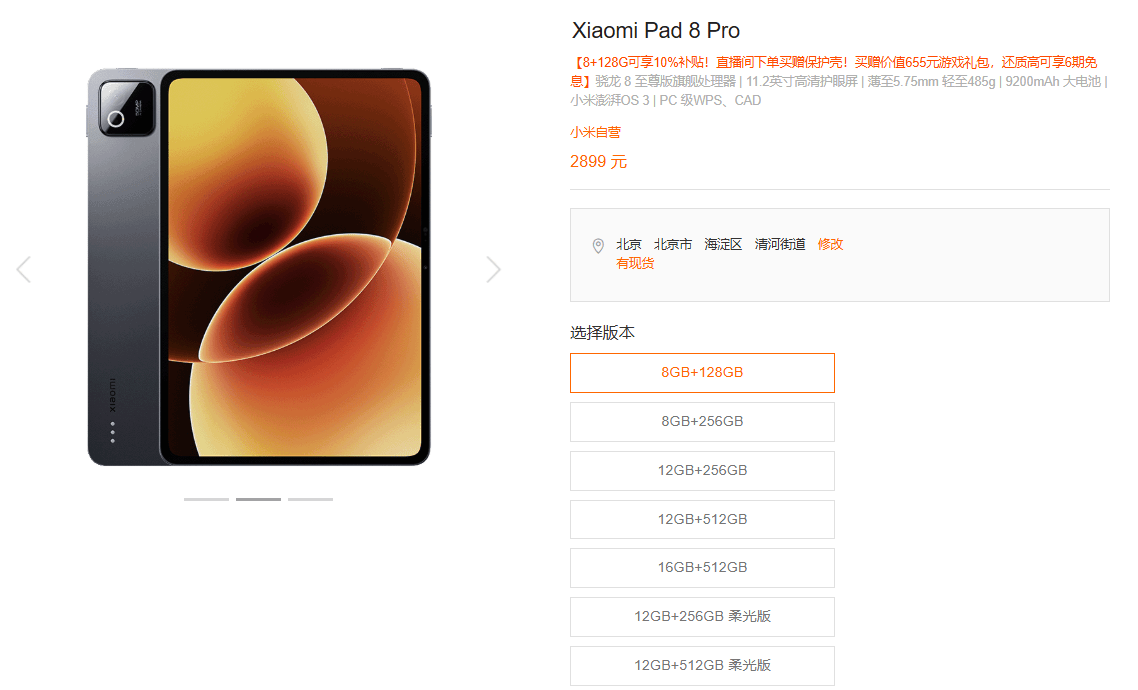Advance to the next product image arrow
This screenshot has width=1138, height=690.
pos(494,269)
